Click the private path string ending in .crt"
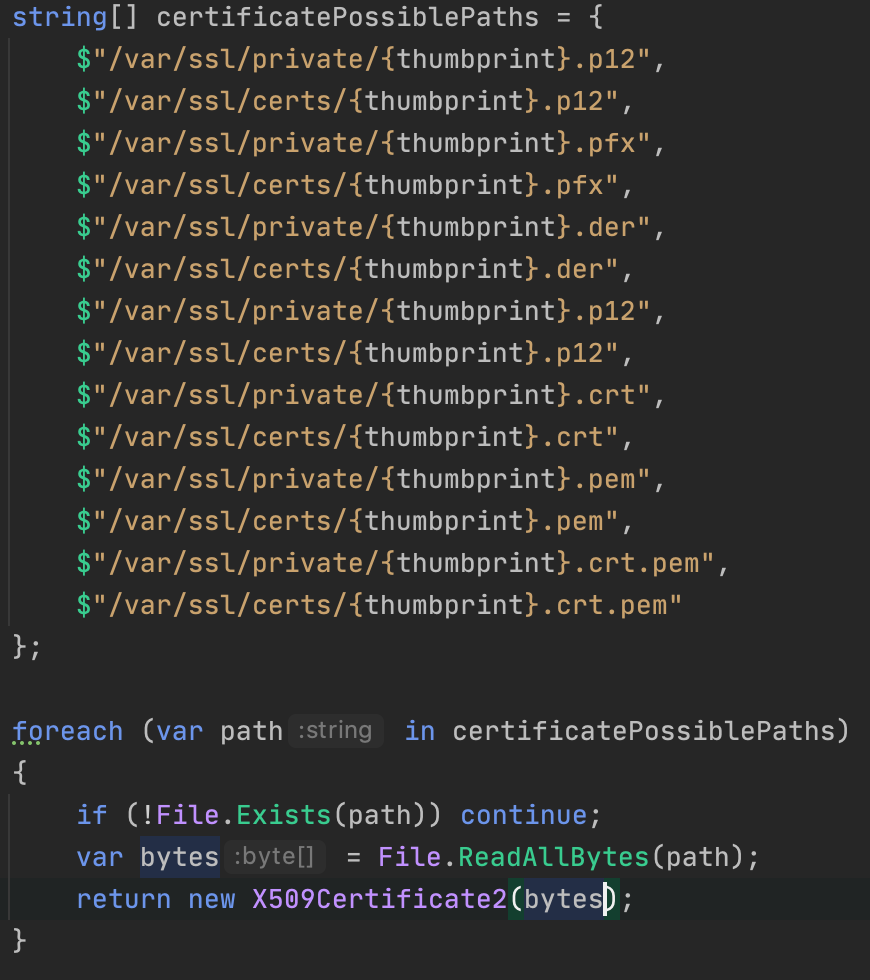The height and width of the screenshot is (980, 870). [x=364, y=395]
